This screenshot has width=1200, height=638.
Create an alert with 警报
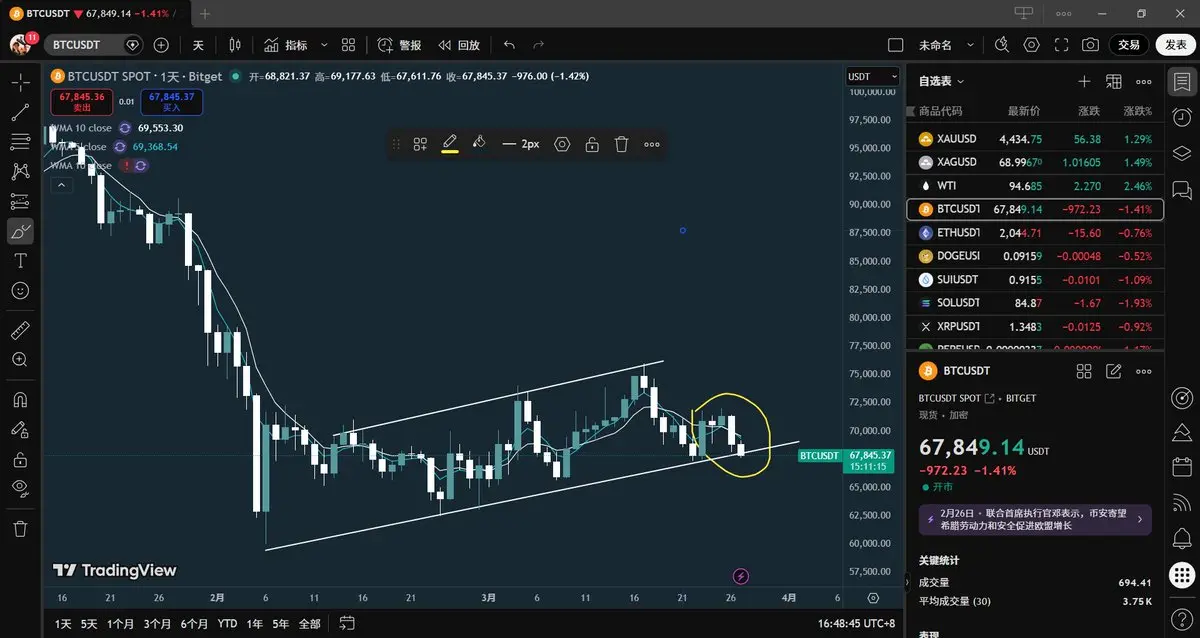coord(400,45)
